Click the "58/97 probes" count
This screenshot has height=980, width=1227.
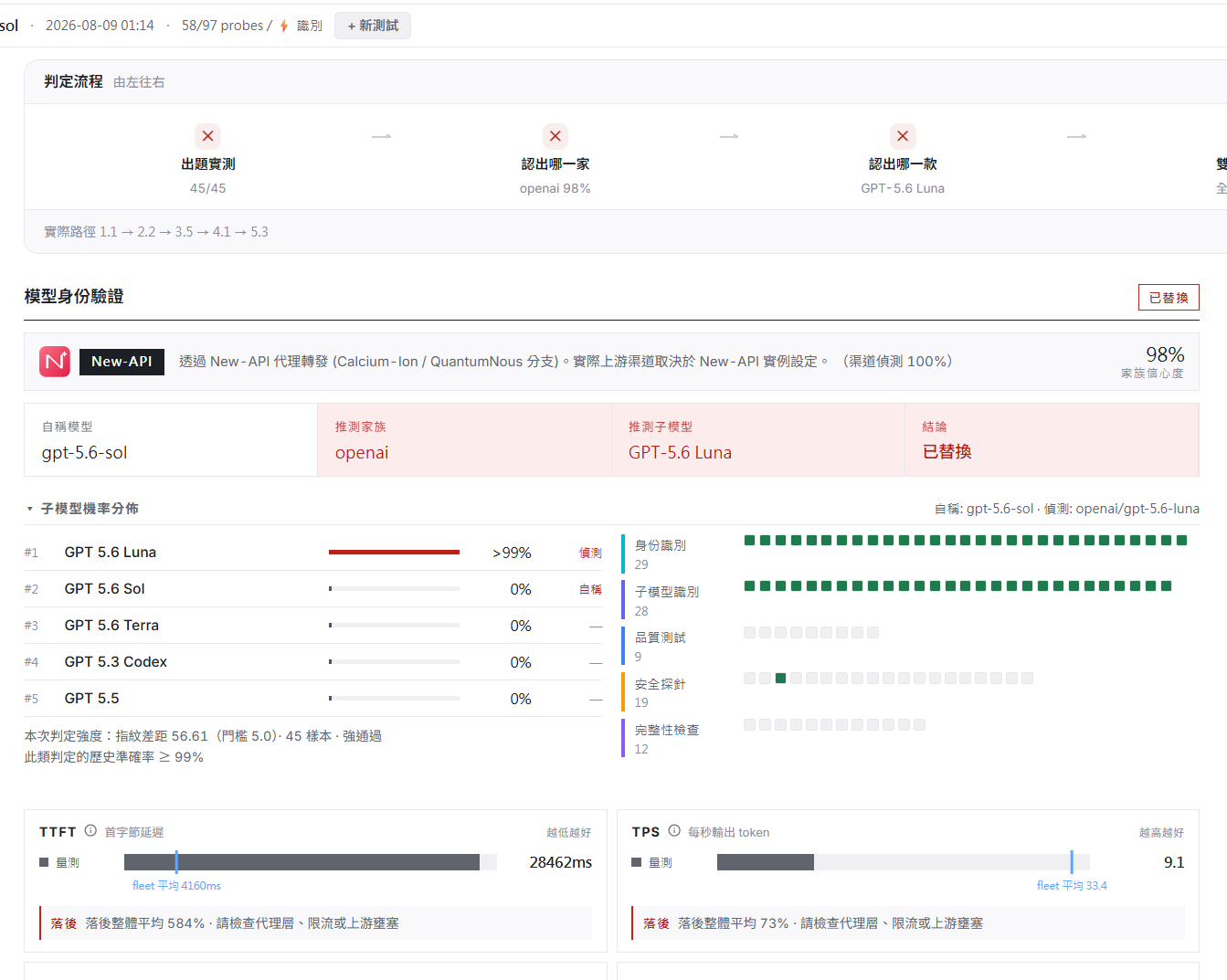click(x=223, y=26)
